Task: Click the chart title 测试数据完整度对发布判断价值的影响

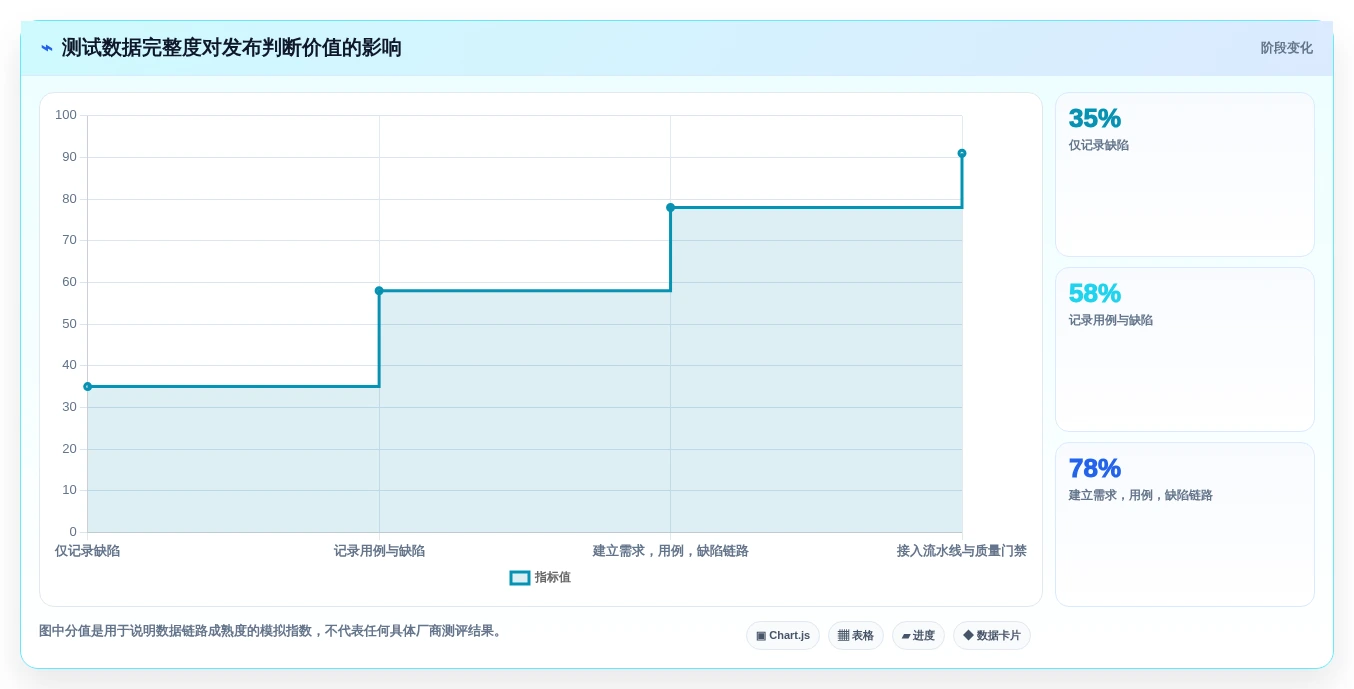Action: (231, 48)
